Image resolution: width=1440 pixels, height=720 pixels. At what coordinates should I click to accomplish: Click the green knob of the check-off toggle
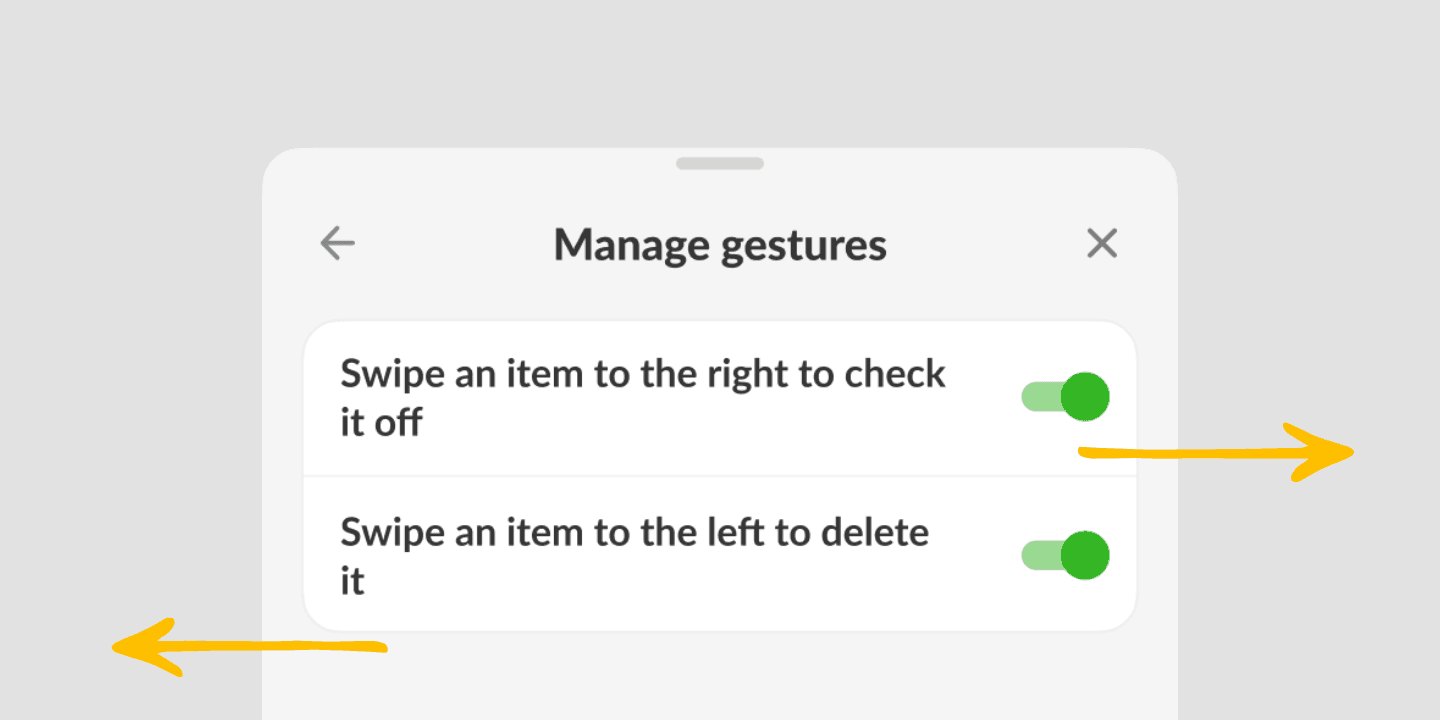pyautogui.click(x=1085, y=396)
